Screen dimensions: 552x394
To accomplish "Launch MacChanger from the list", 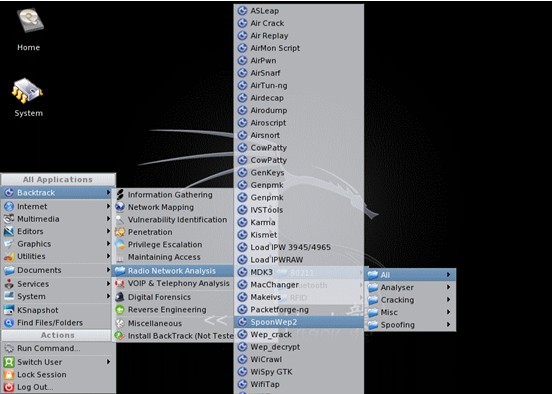I will click(299, 284).
